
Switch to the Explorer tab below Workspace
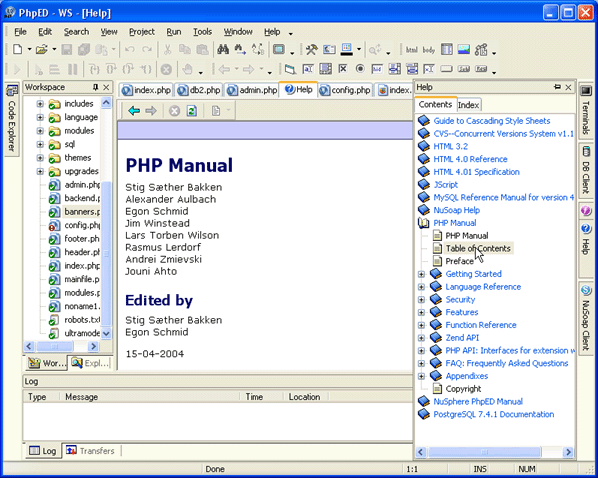pyautogui.click(x=90, y=363)
